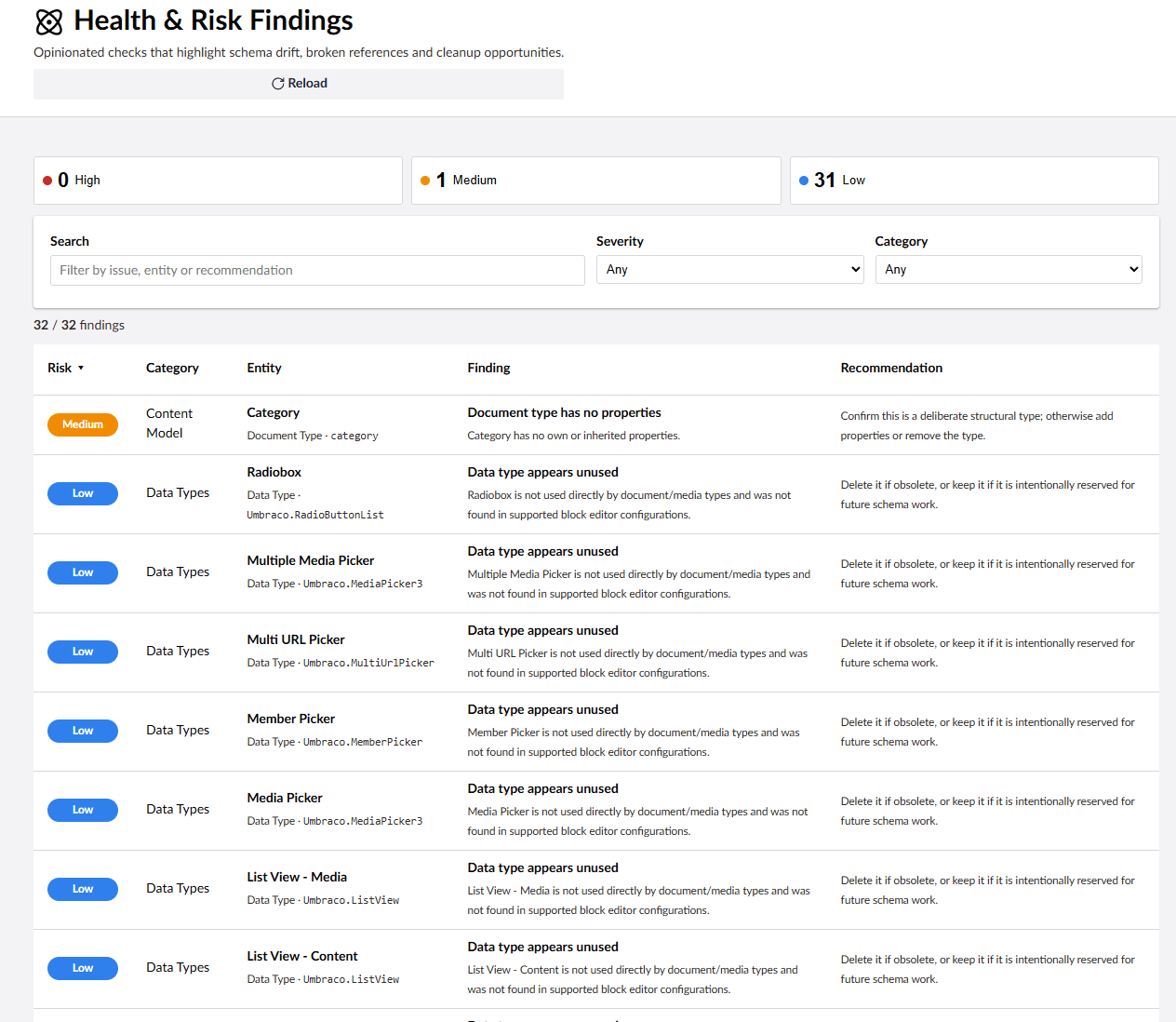
Task: Click the Entity column header
Action: pos(264,369)
